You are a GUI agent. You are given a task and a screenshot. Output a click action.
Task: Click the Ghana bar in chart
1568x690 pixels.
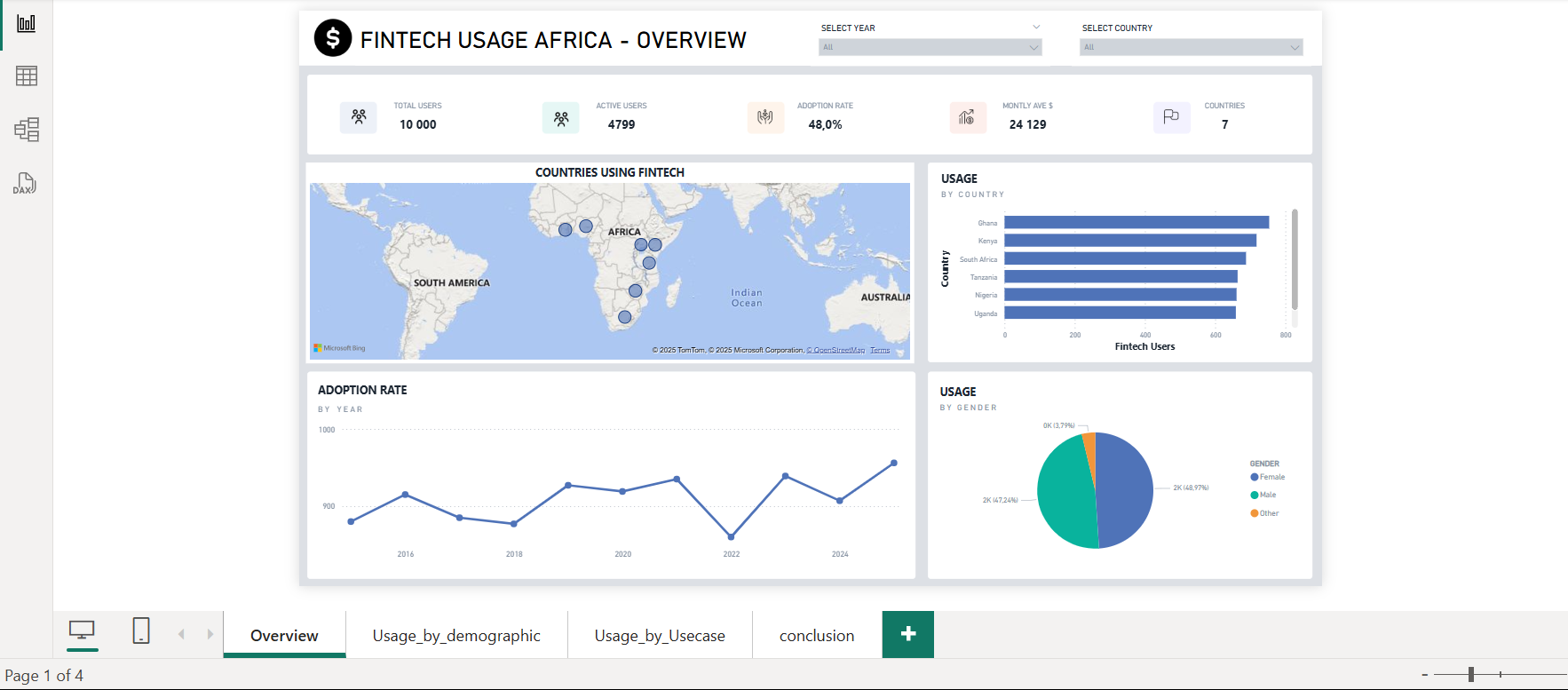pos(1136,223)
